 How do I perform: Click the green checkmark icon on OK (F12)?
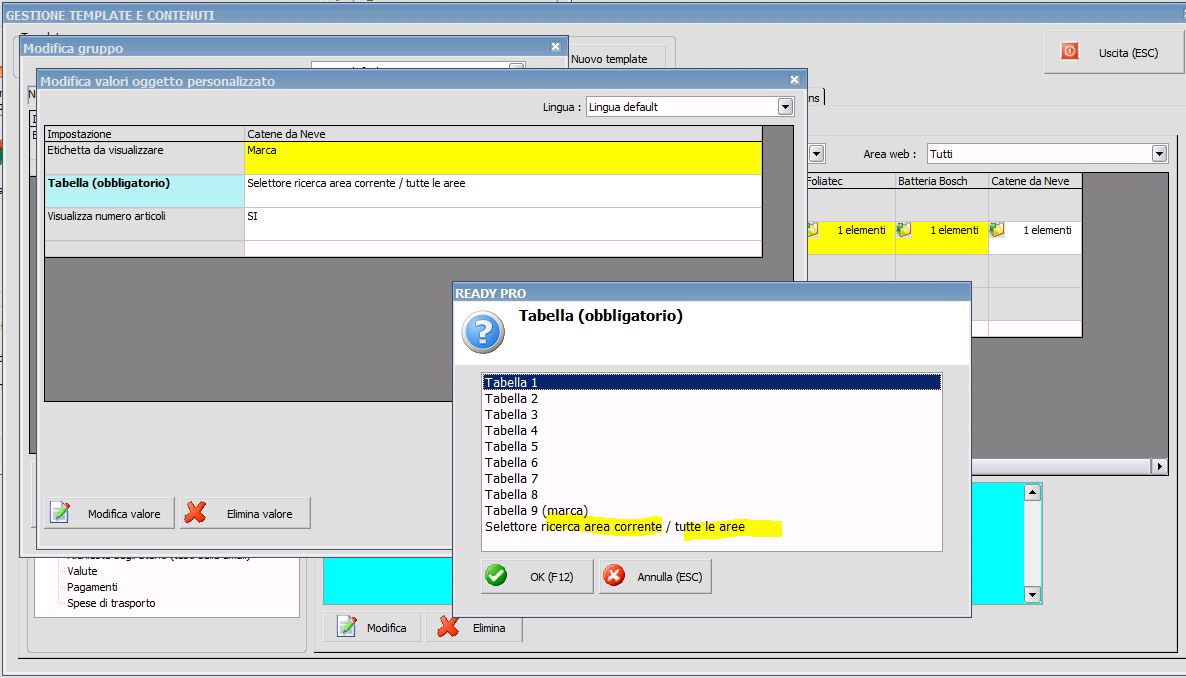tap(496, 576)
